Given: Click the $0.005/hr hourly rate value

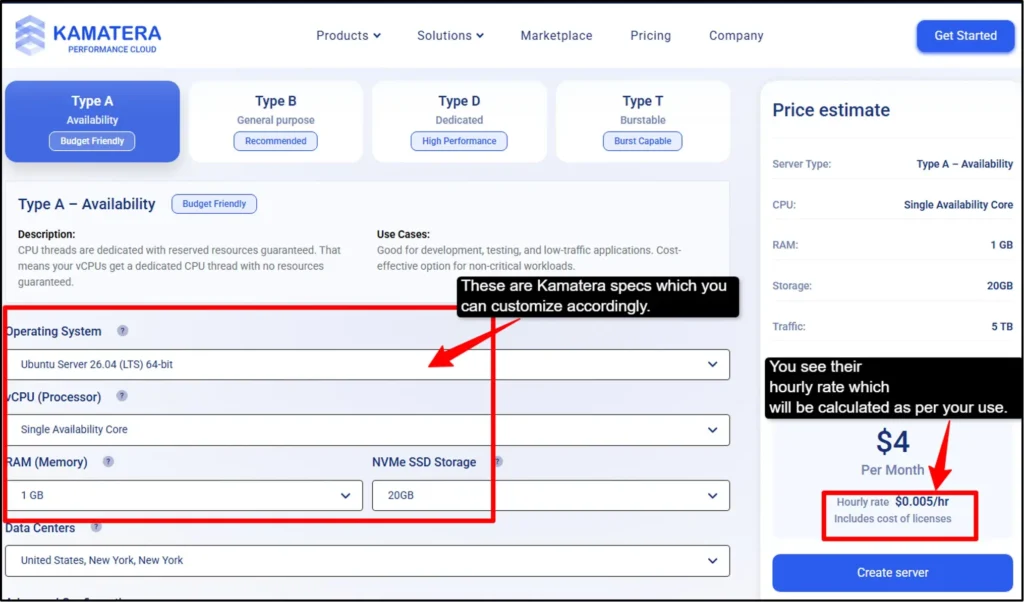Looking at the screenshot, I should [922, 501].
